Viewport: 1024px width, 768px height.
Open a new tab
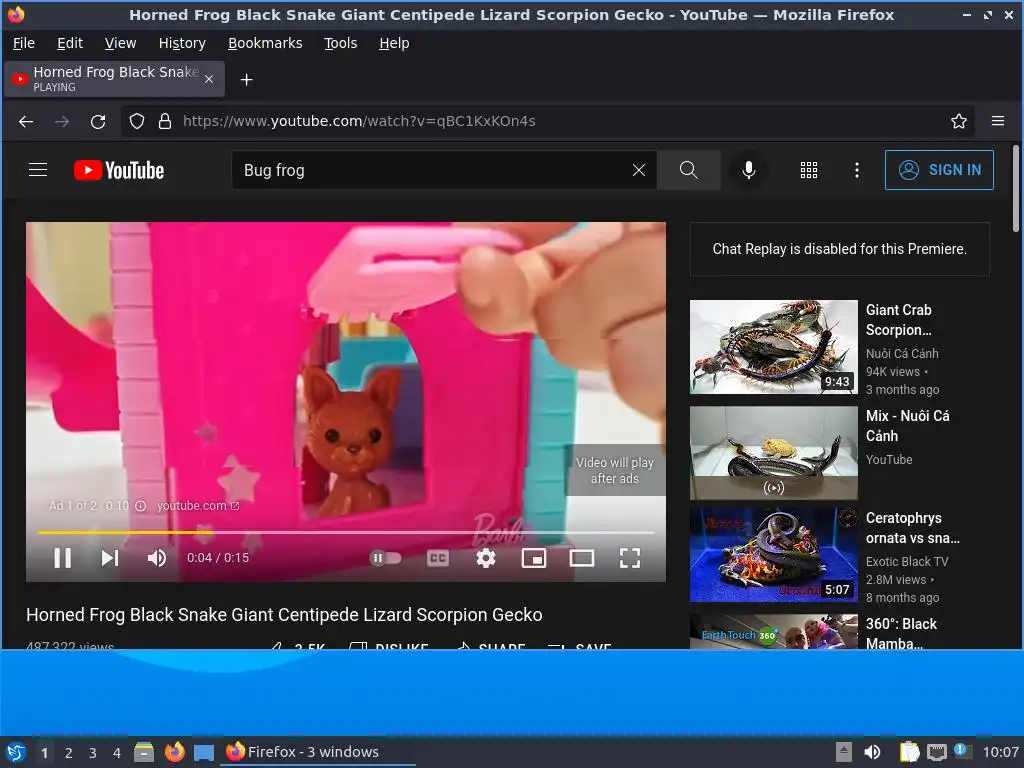click(x=246, y=80)
